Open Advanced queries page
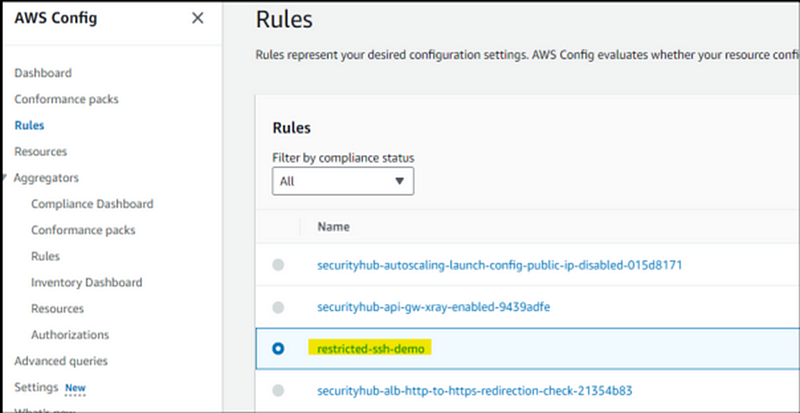This screenshot has width=800, height=413. coord(61,361)
